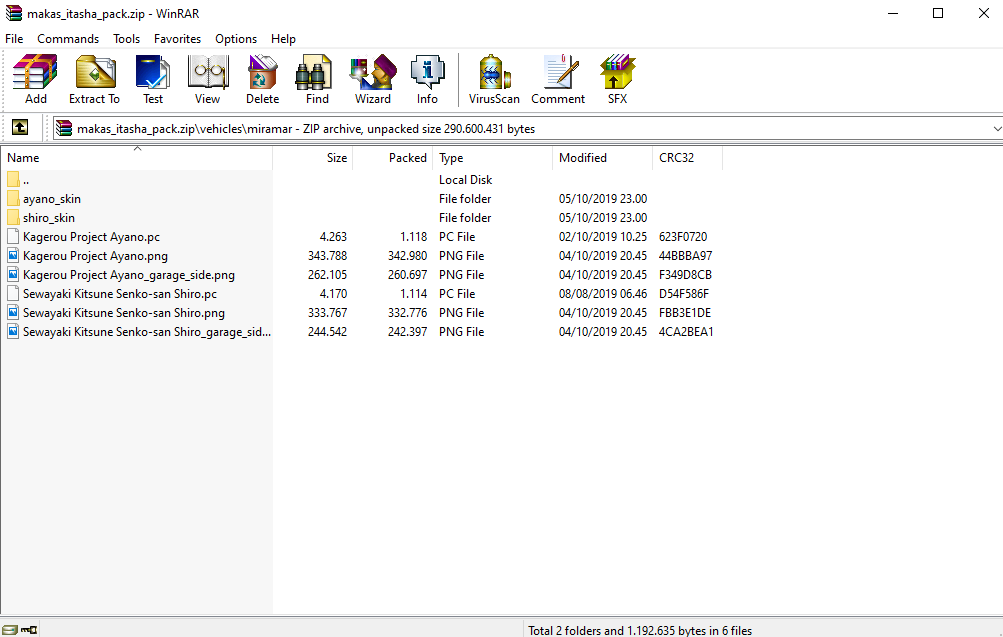Viewport: 1003px width, 637px height.
Task: Convert archive with SFX tool
Action: (x=617, y=72)
